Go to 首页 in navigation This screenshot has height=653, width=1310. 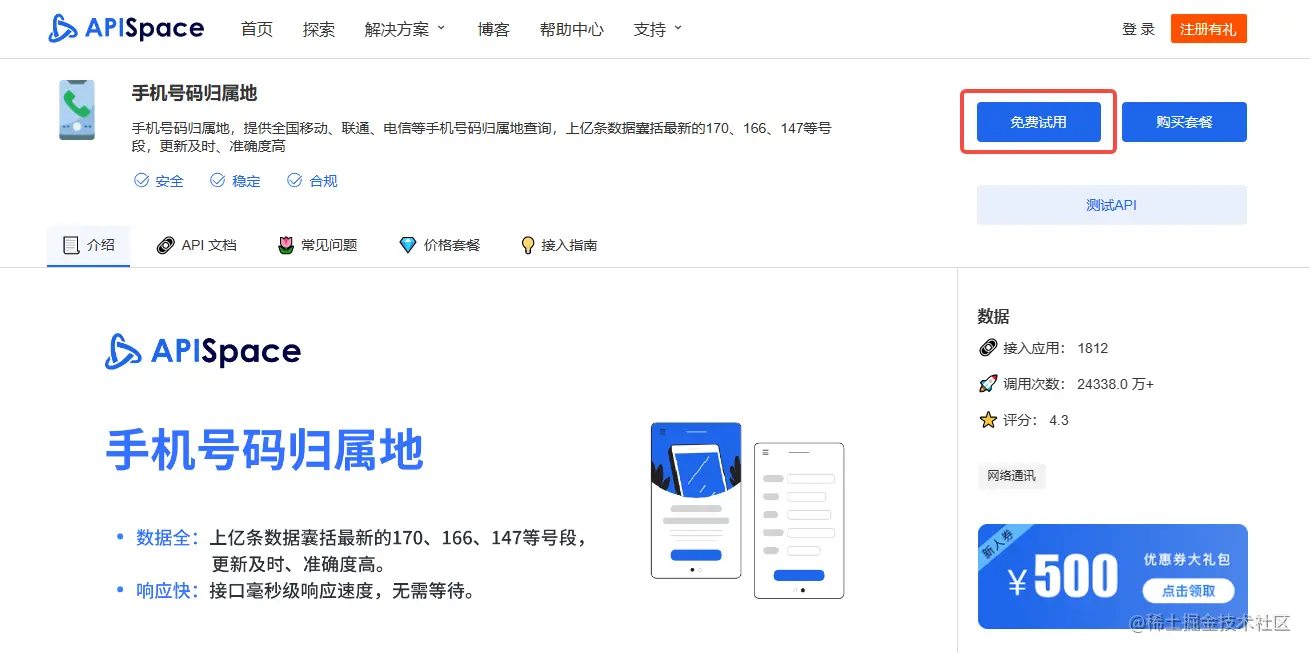257,29
